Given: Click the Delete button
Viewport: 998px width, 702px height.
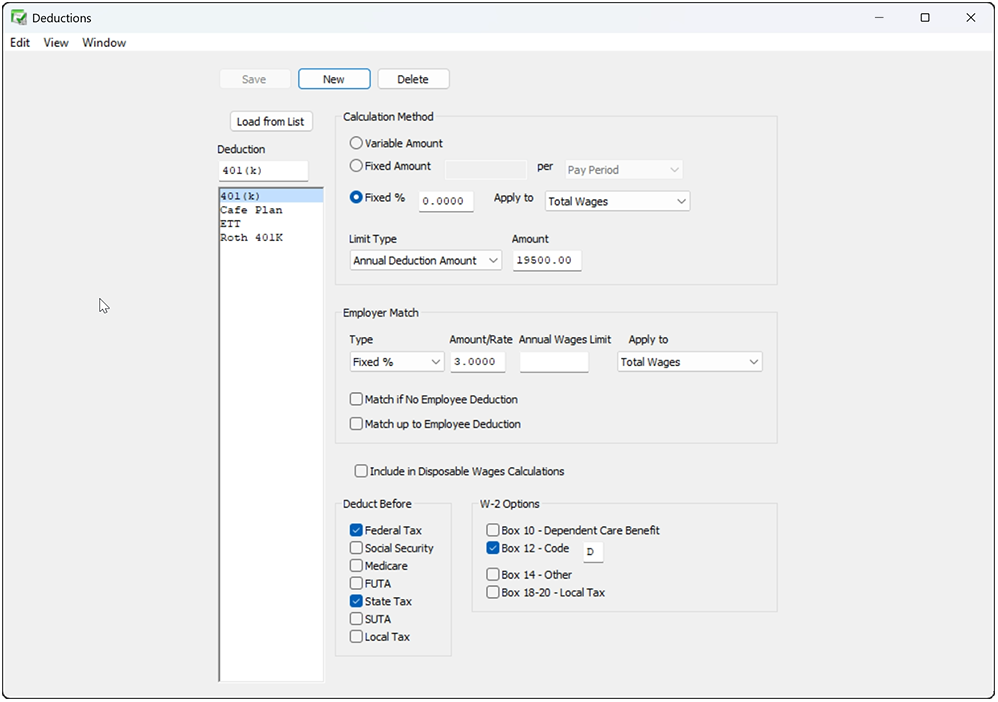Looking at the screenshot, I should pyautogui.click(x=413, y=79).
